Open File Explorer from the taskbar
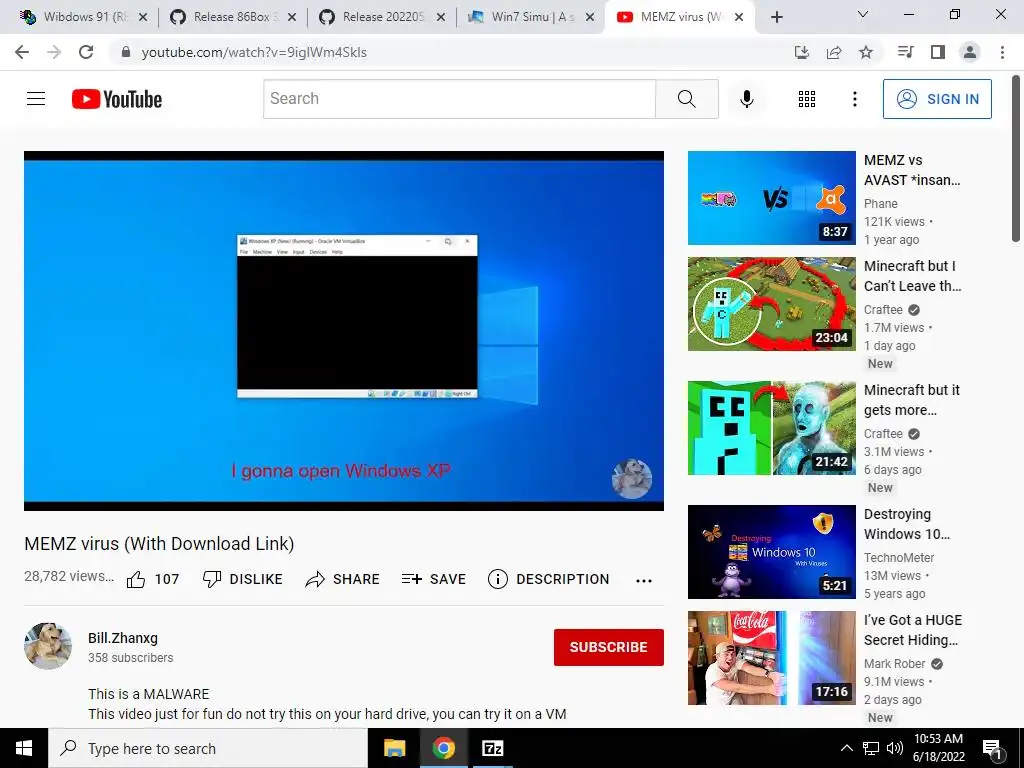Viewport: 1024px width, 768px height. [x=394, y=748]
